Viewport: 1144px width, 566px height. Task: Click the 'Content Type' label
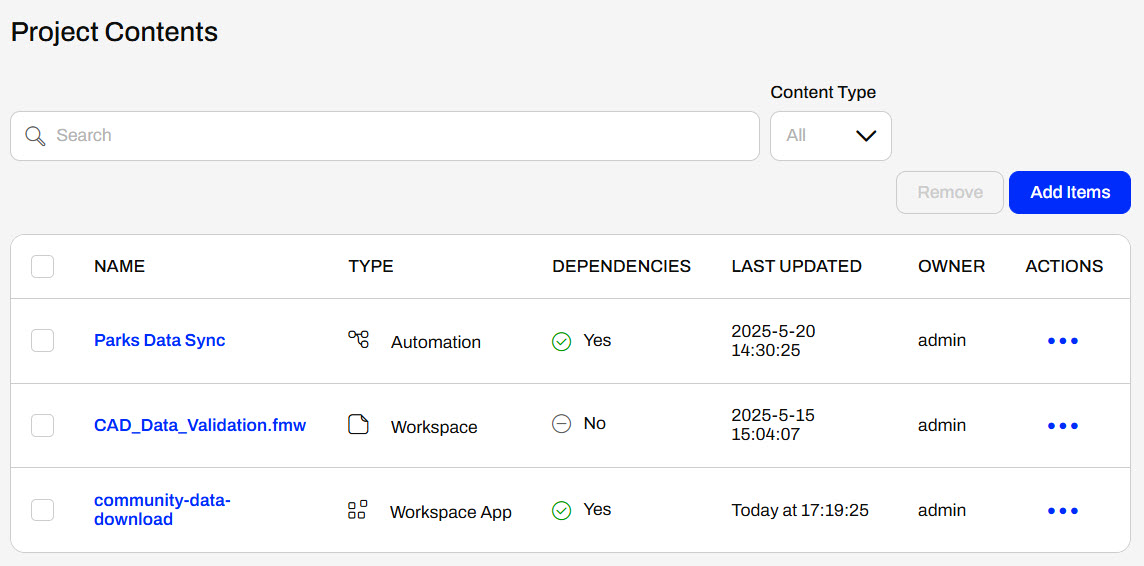click(x=823, y=93)
